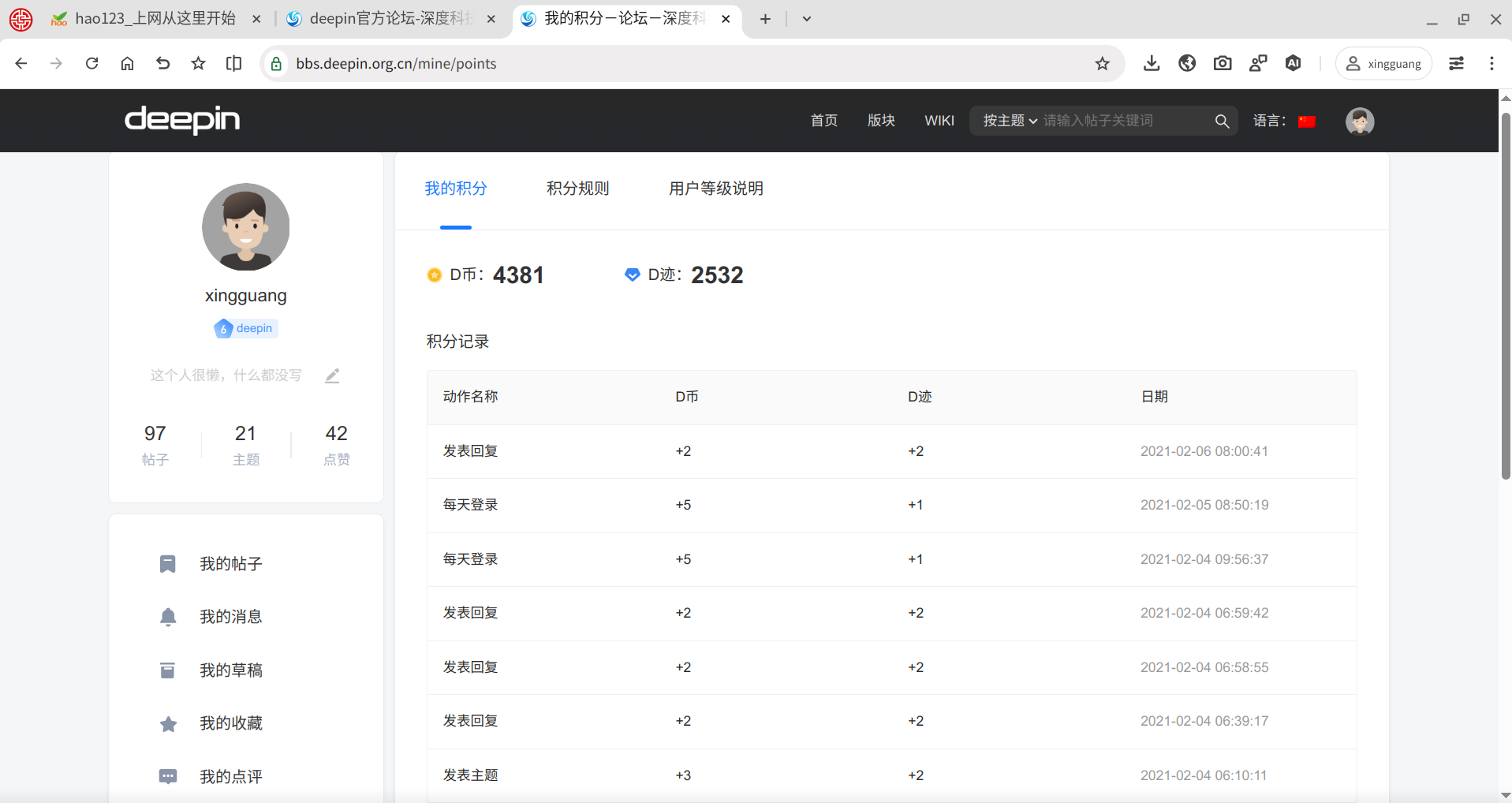Click the 97 帖子 count
The height and width of the screenshot is (803, 1512).
point(155,445)
